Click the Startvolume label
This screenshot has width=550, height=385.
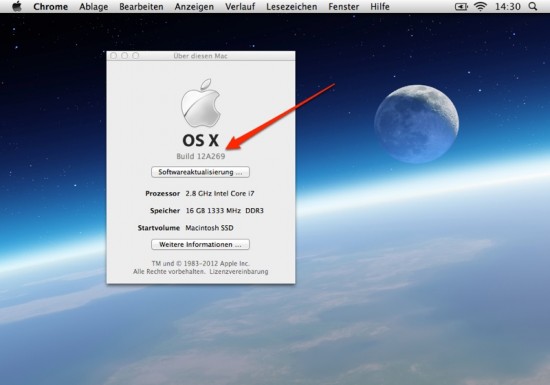pyautogui.click(x=159, y=228)
